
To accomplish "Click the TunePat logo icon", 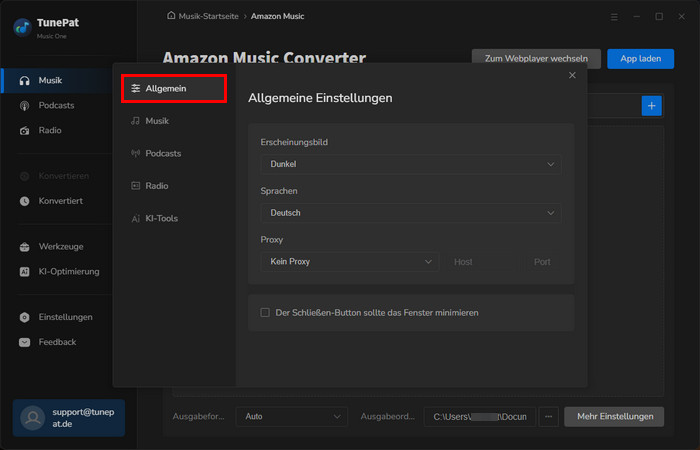I will 22,27.
